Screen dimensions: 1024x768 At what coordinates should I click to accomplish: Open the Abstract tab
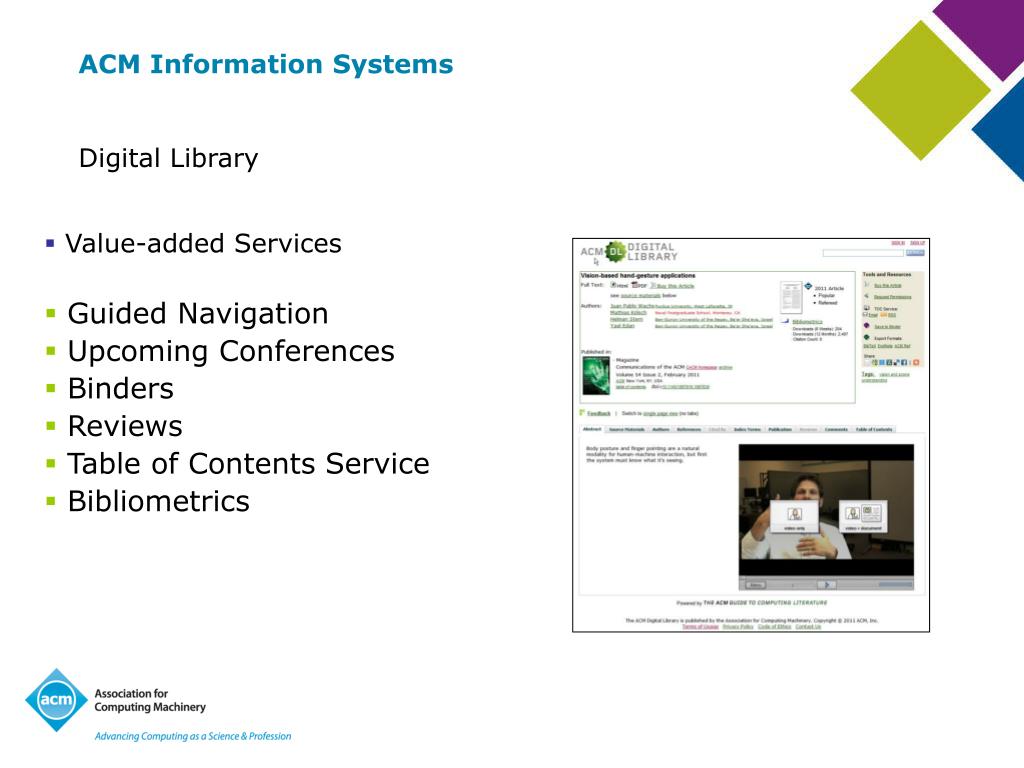592,429
